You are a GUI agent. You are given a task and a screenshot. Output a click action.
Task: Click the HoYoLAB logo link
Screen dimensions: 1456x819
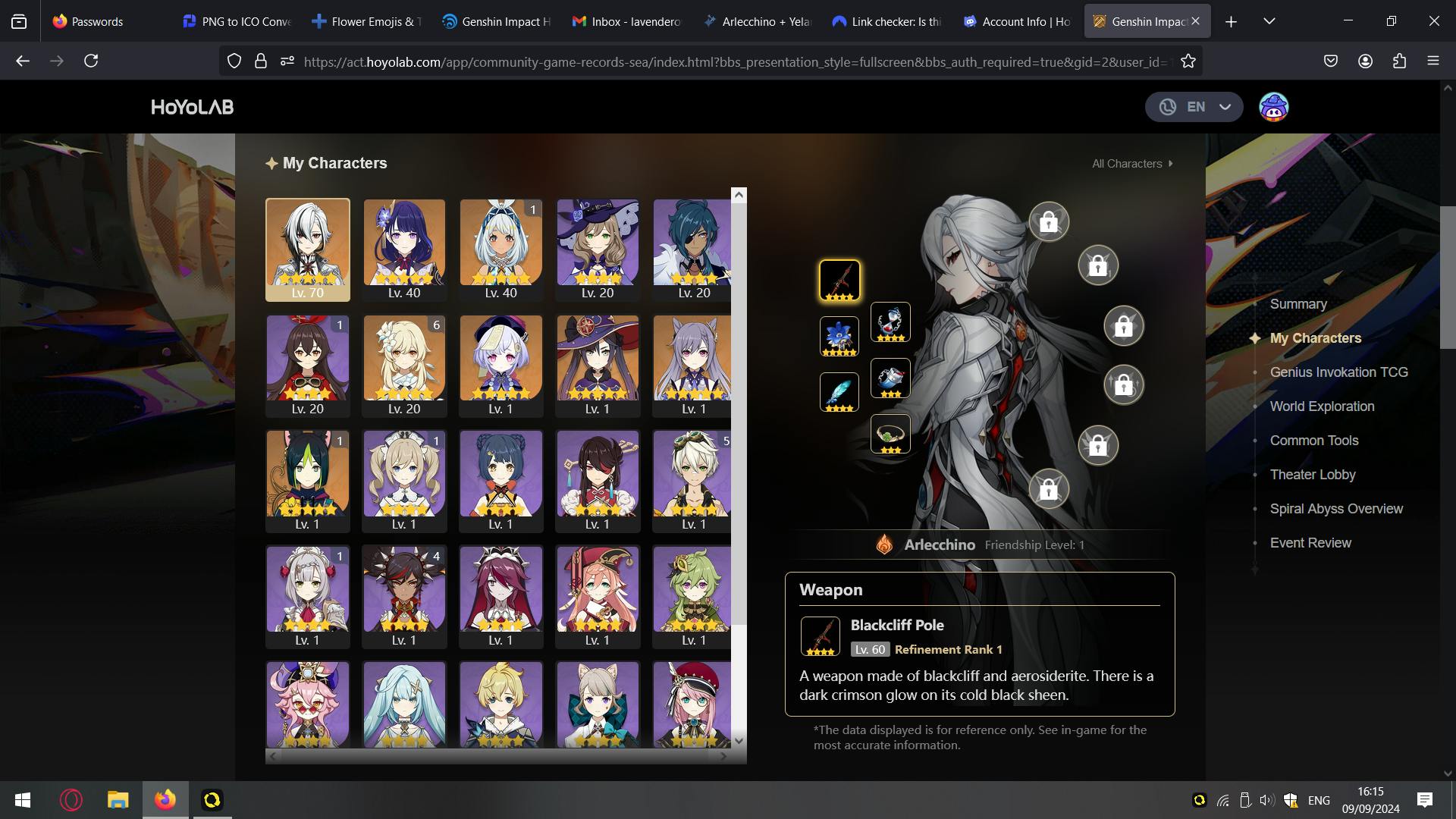193,107
